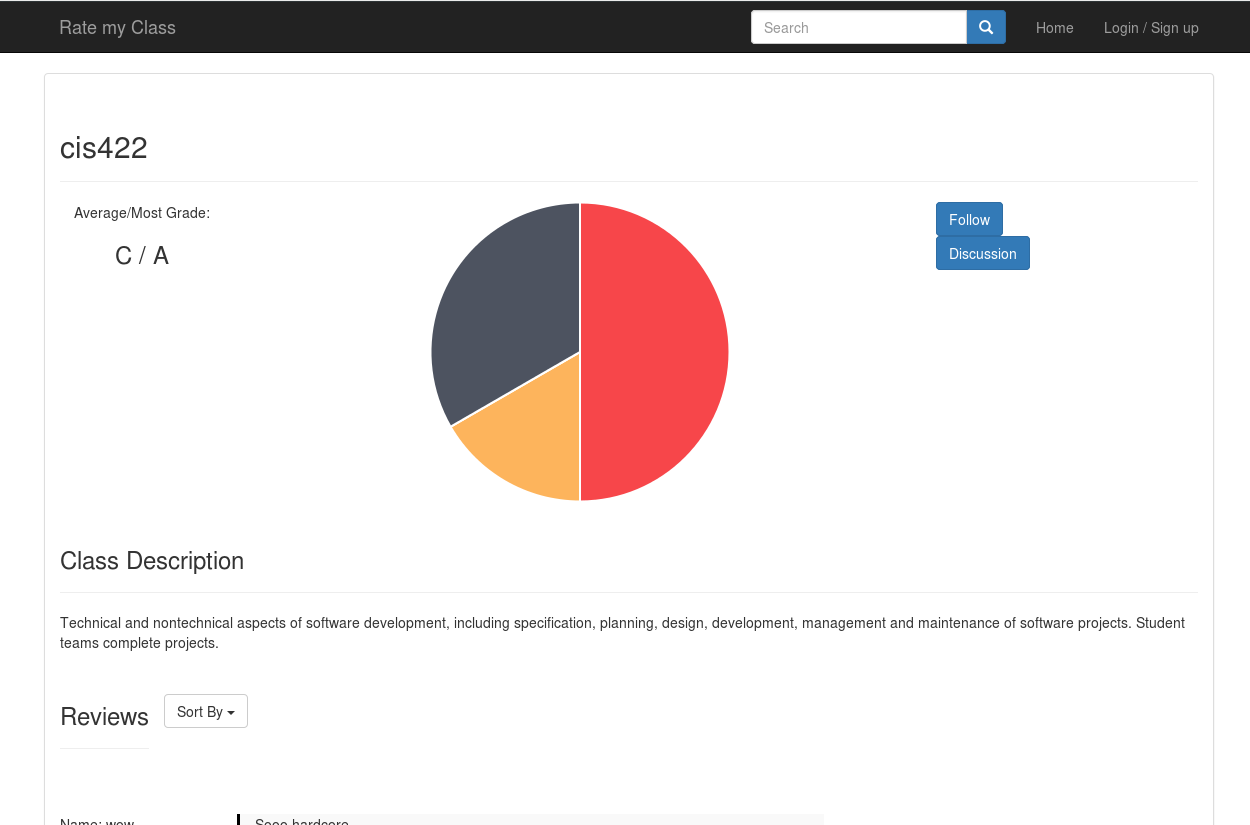Image resolution: width=1250 pixels, height=825 pixels.
Task: Click the average grade C / A label
Action: (x=141, y=255)
